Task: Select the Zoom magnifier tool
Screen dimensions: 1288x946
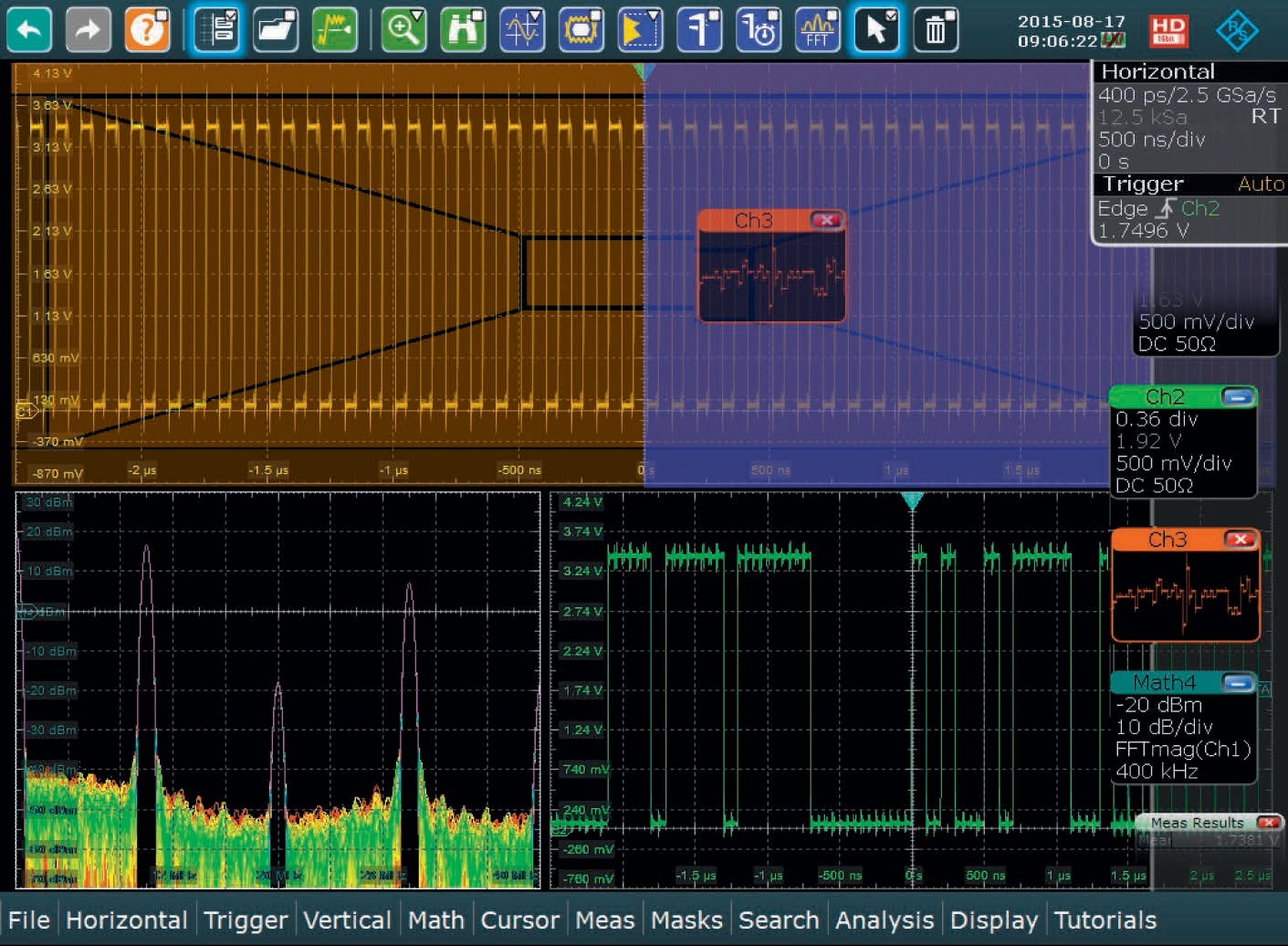Action: (x=403, y=29)
